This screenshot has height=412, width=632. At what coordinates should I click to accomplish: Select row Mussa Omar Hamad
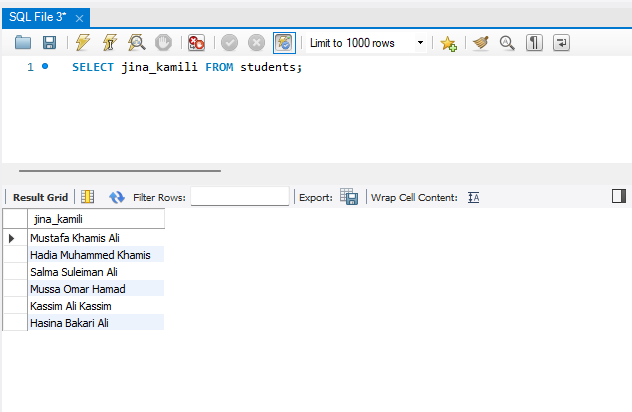[x=96, y=289]
